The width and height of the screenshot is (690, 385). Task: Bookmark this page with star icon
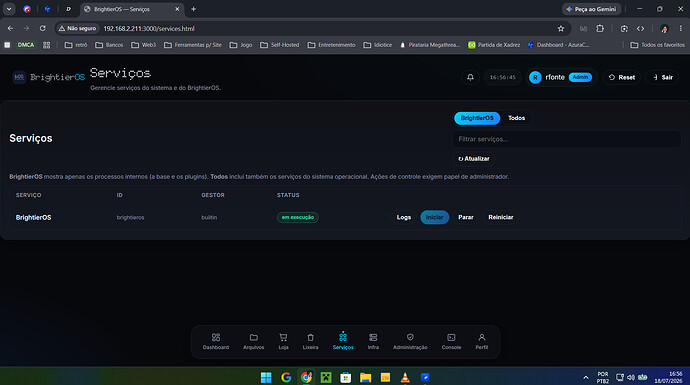point(561,29)
